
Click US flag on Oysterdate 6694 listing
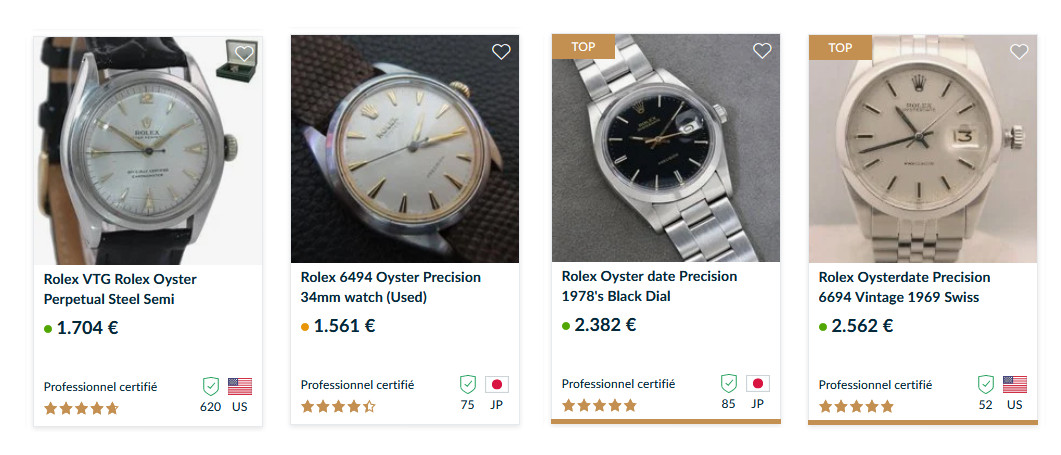pos(1015,384)
